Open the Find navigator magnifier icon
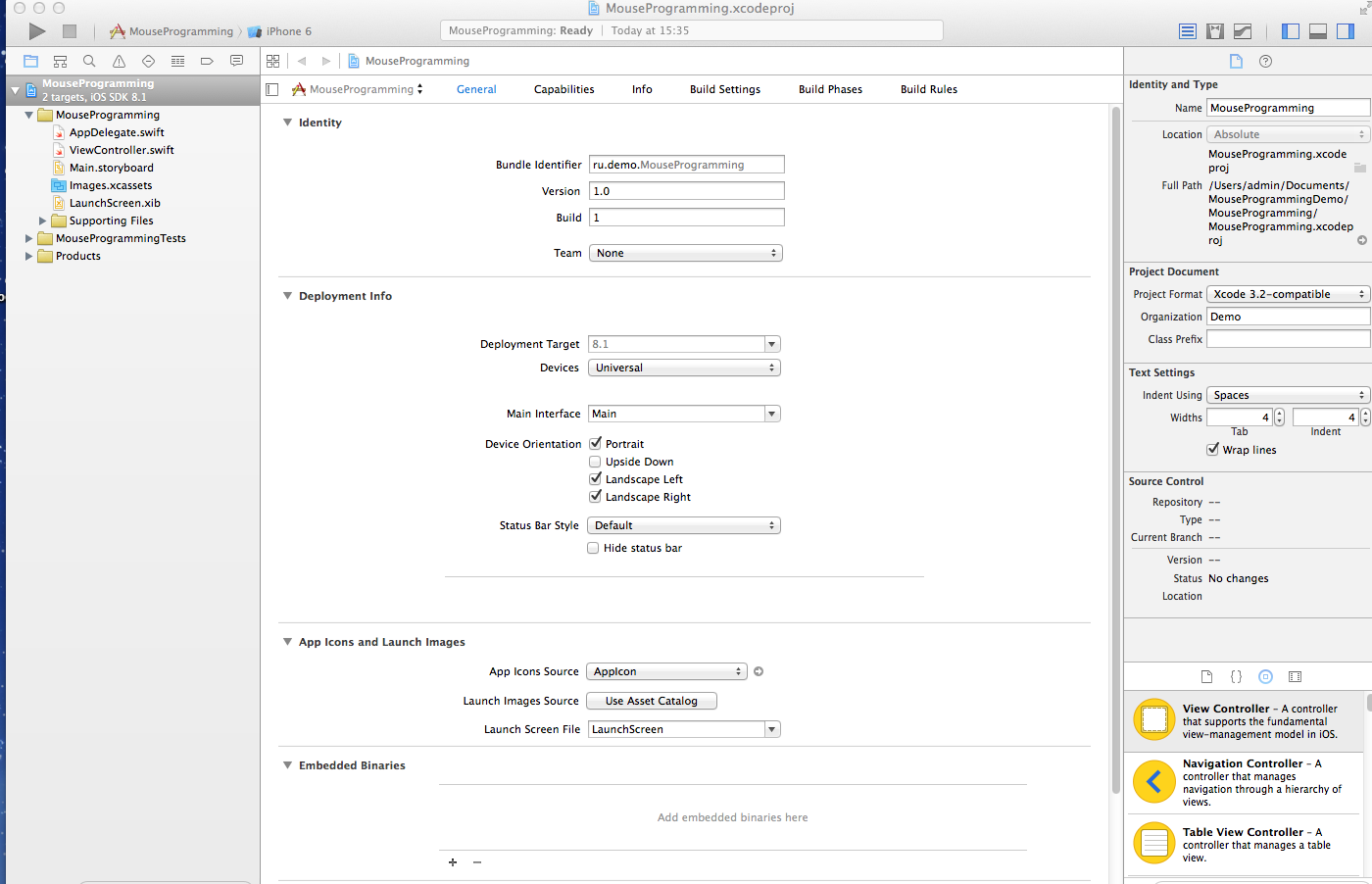 89,61
